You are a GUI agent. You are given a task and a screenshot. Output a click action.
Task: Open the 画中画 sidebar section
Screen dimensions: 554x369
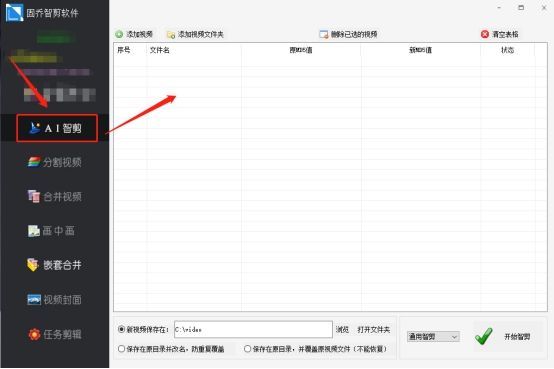[x=52, y=230]
